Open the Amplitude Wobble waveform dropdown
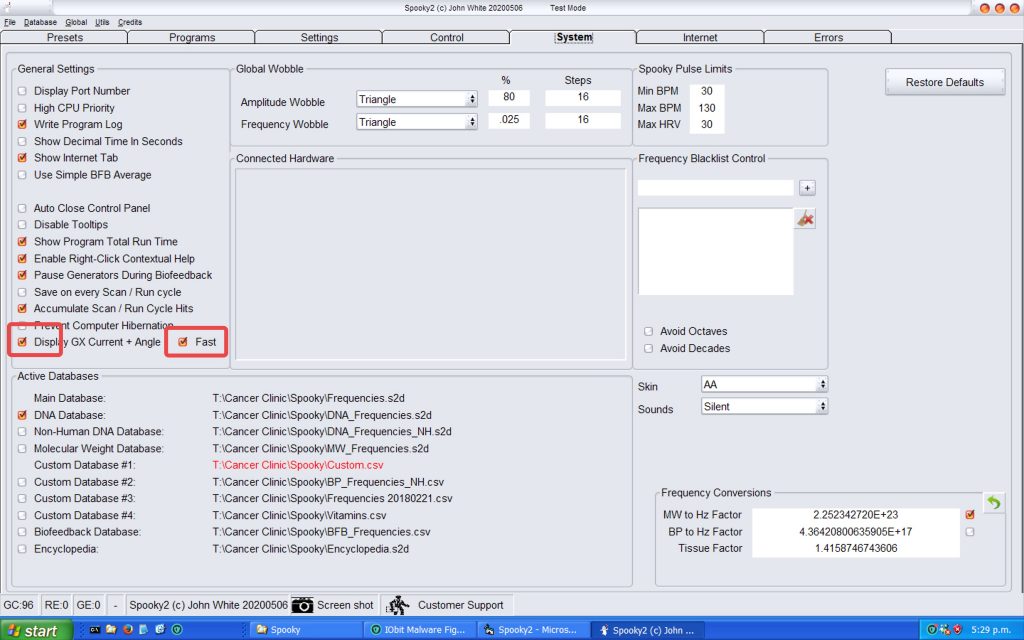This screenshot has height=640, width=1024. 417,99
